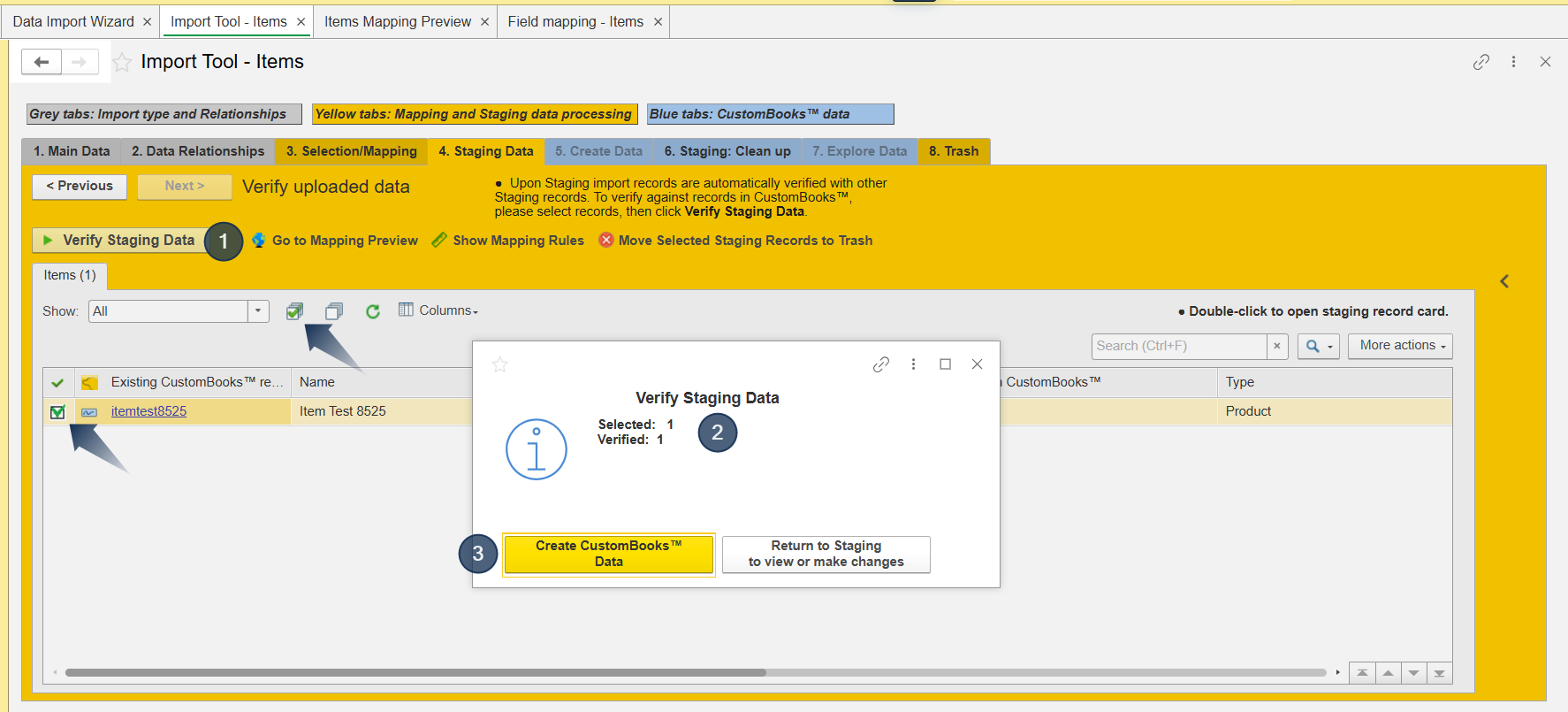This screenshot has width=1568, height=712.
Task: Open the 4. Staging Data tab
Action: click(x=486, y=151)
